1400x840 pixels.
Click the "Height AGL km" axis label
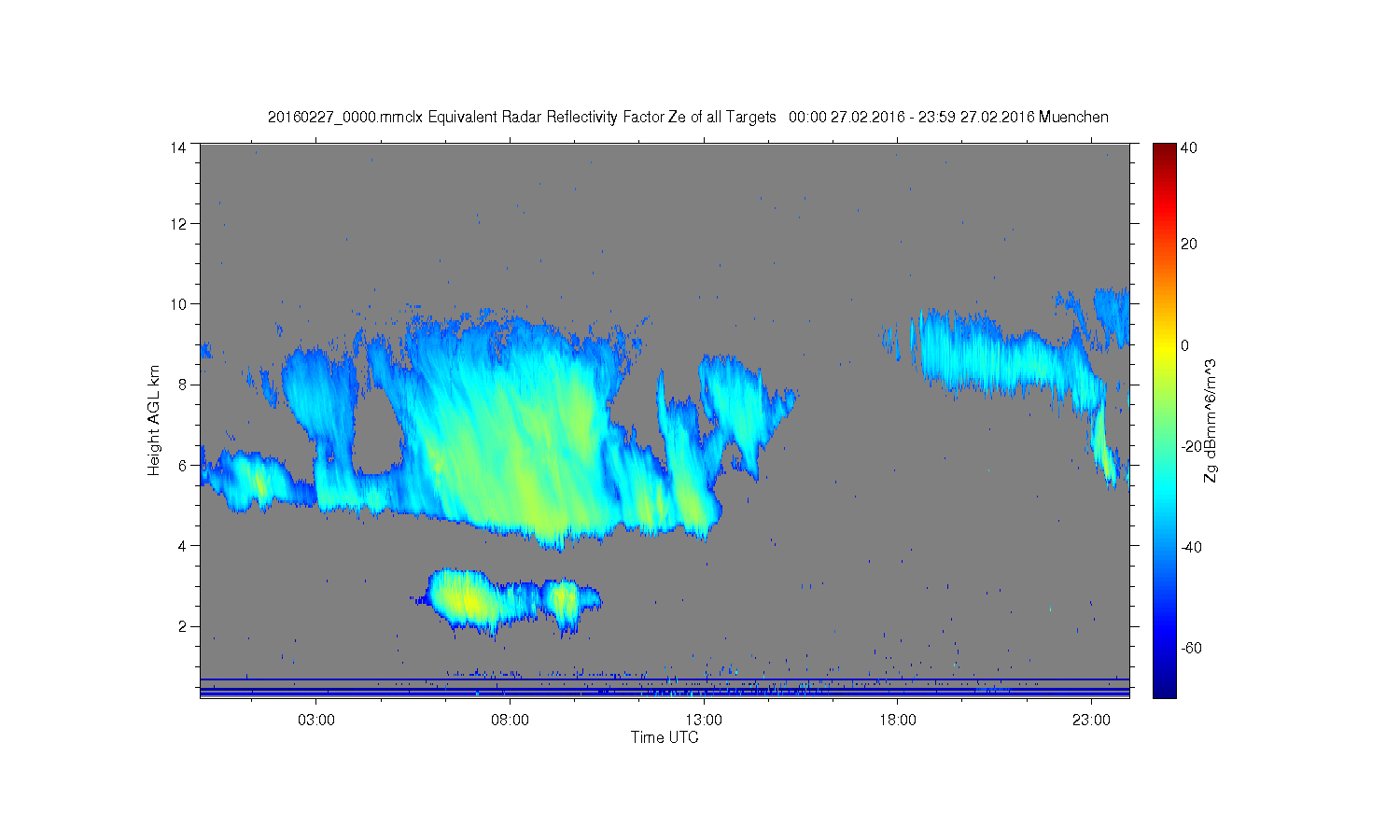(x=154, y=420)
